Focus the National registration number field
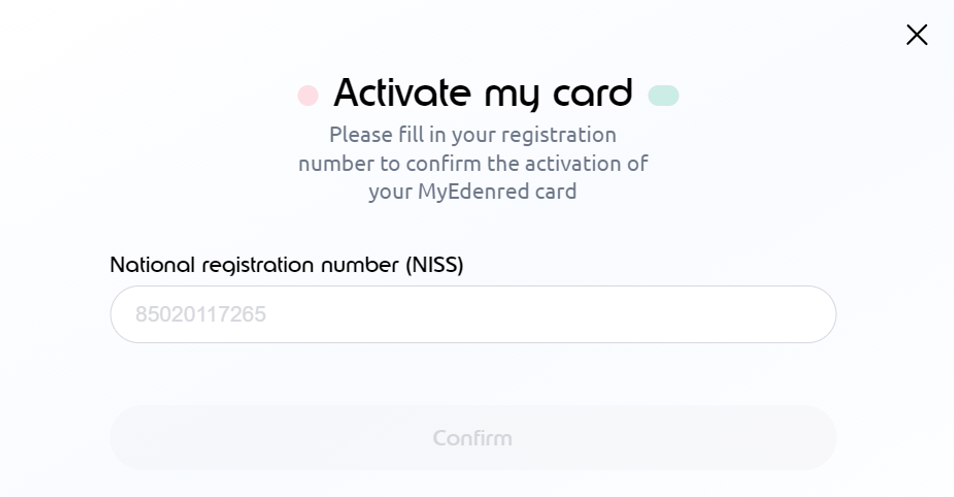The image size is (954, 497). tap(473, 315)
